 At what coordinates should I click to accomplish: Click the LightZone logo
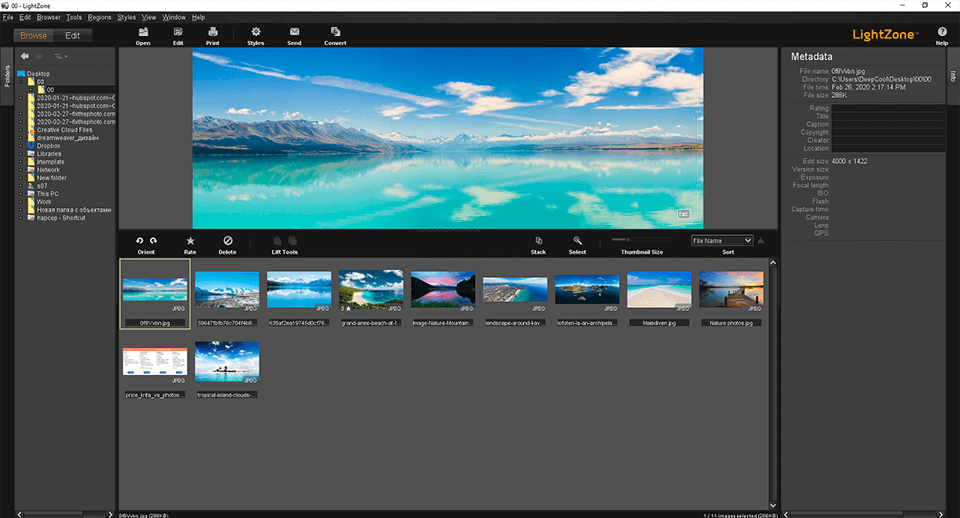pyautogui.click(x=885, y=35)
